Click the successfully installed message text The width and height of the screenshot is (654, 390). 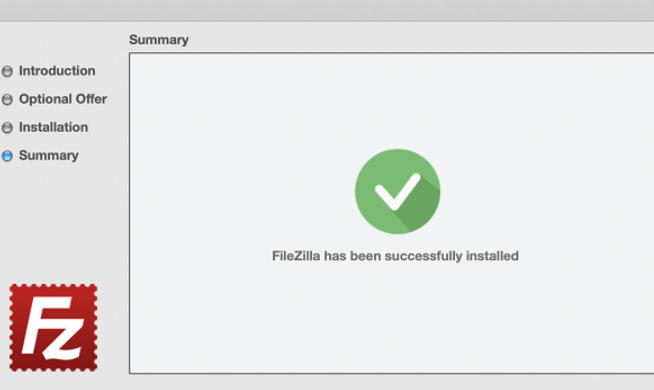[x=395, y=256]
